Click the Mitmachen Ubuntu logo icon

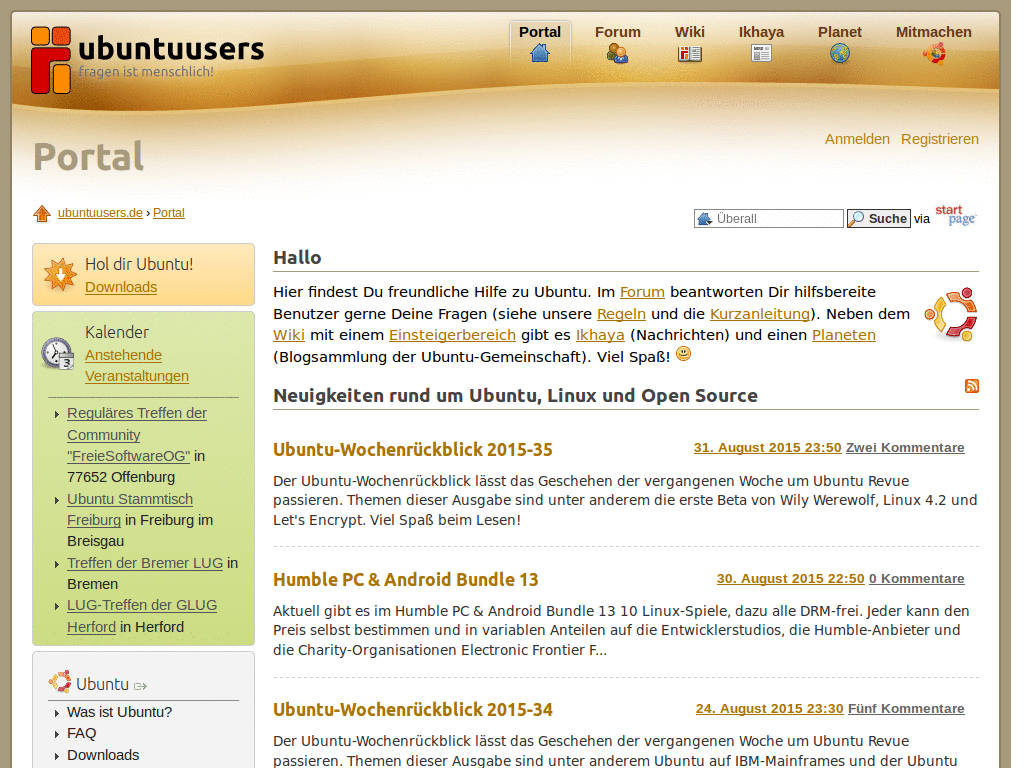[934, 54]
